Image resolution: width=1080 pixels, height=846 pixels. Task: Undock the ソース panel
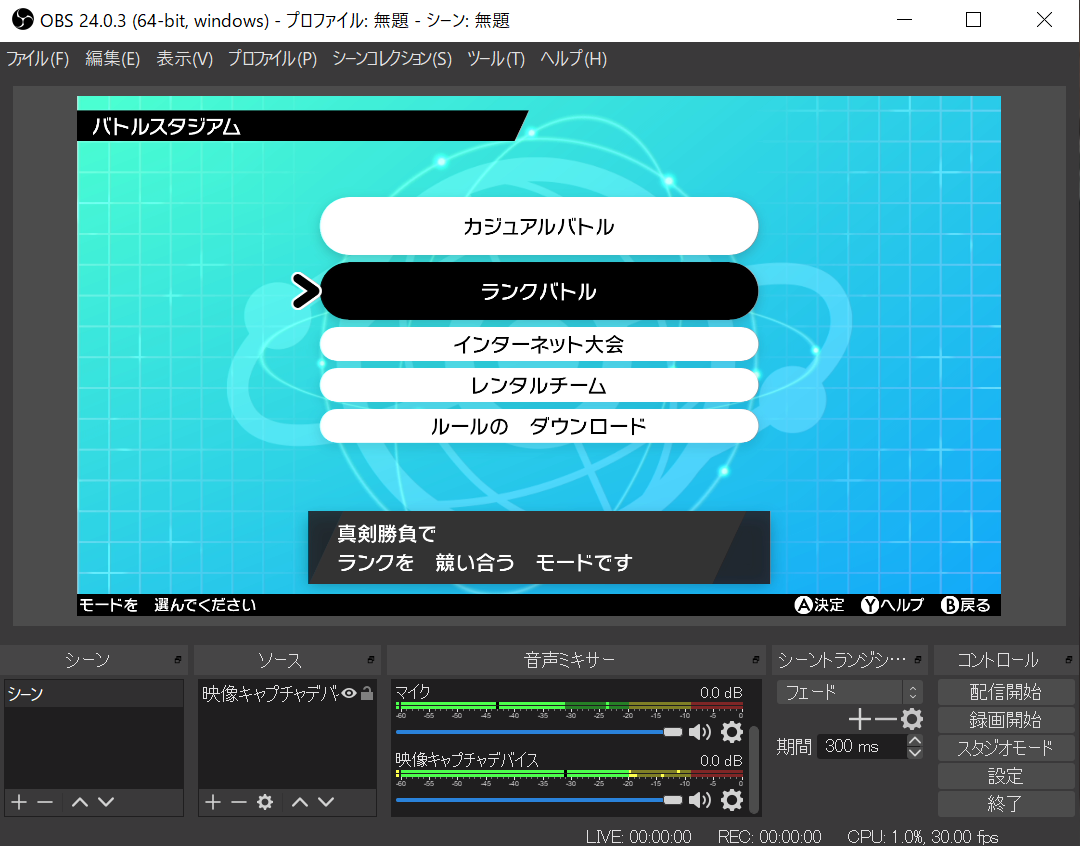pos(371,660)
